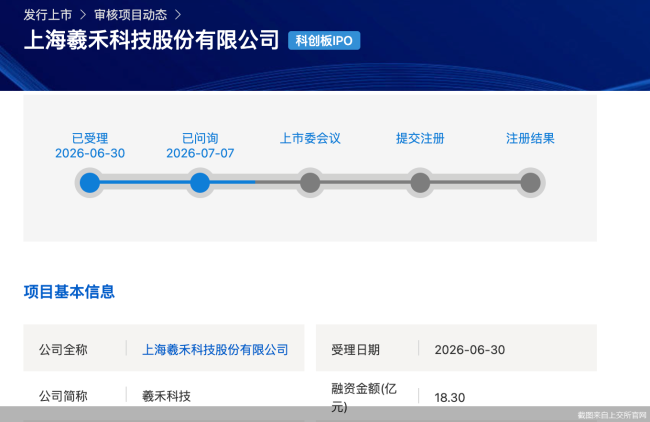
Task: Click the page title 上海羲禾科技股份有限公司
Action: pos(152,40)
